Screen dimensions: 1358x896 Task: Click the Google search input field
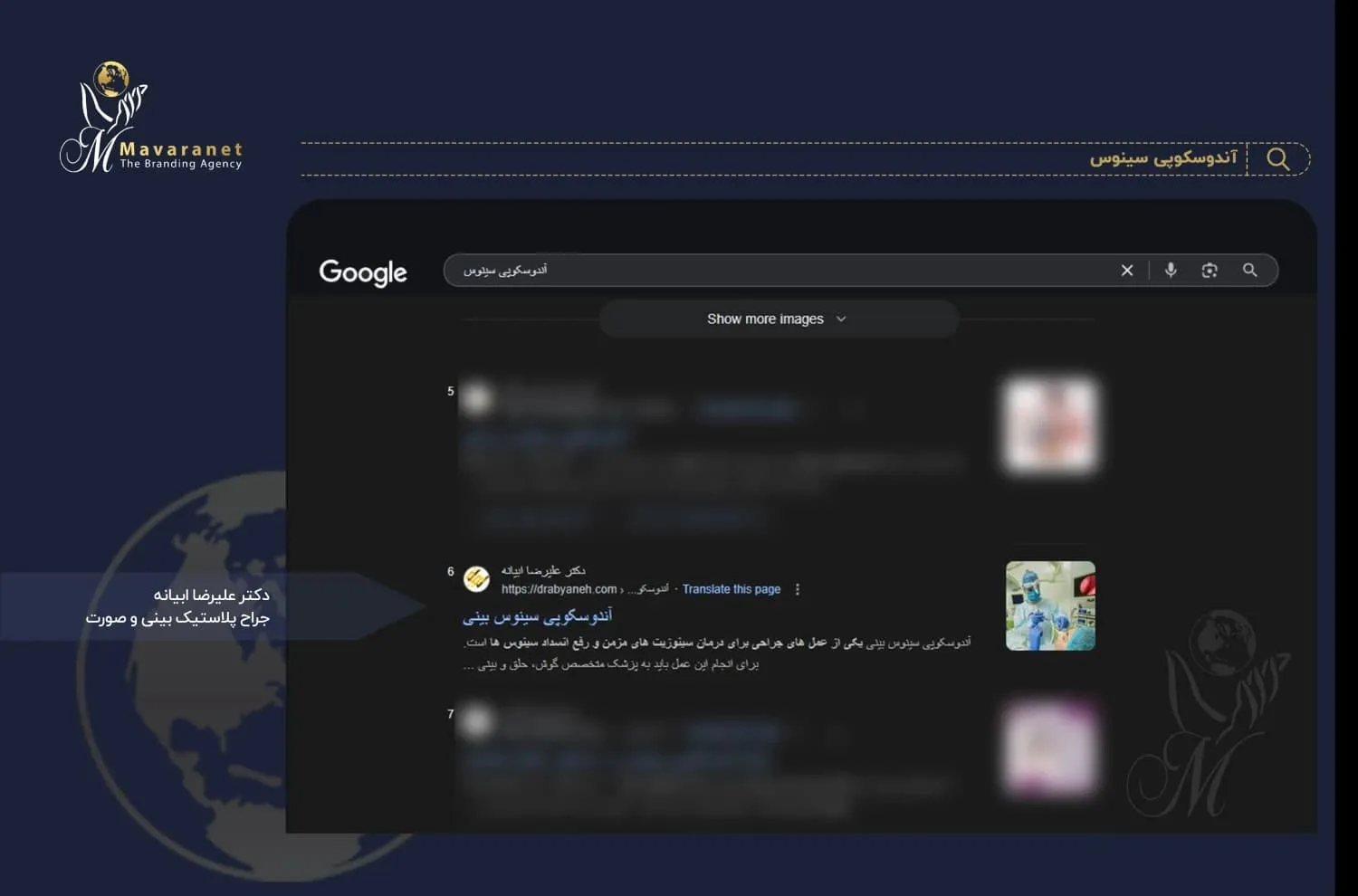point(779,271)
